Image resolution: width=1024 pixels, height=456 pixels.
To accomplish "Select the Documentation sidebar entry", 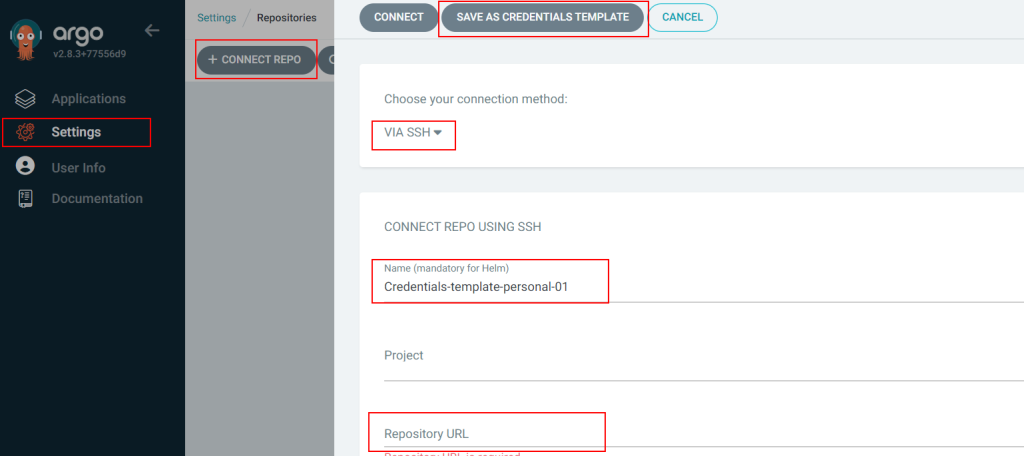I will 97,199.
